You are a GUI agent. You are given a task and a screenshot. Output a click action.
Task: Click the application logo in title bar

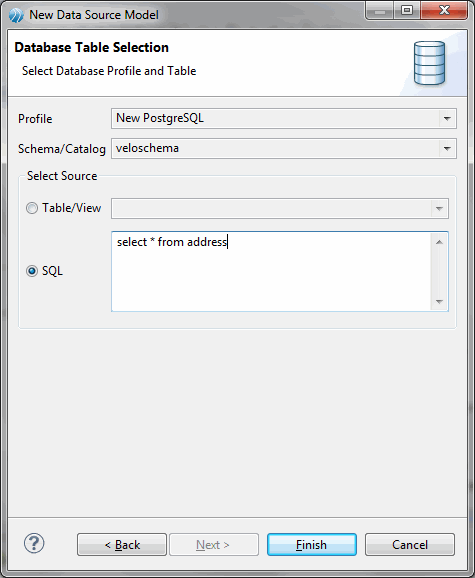tap(16, 15)
